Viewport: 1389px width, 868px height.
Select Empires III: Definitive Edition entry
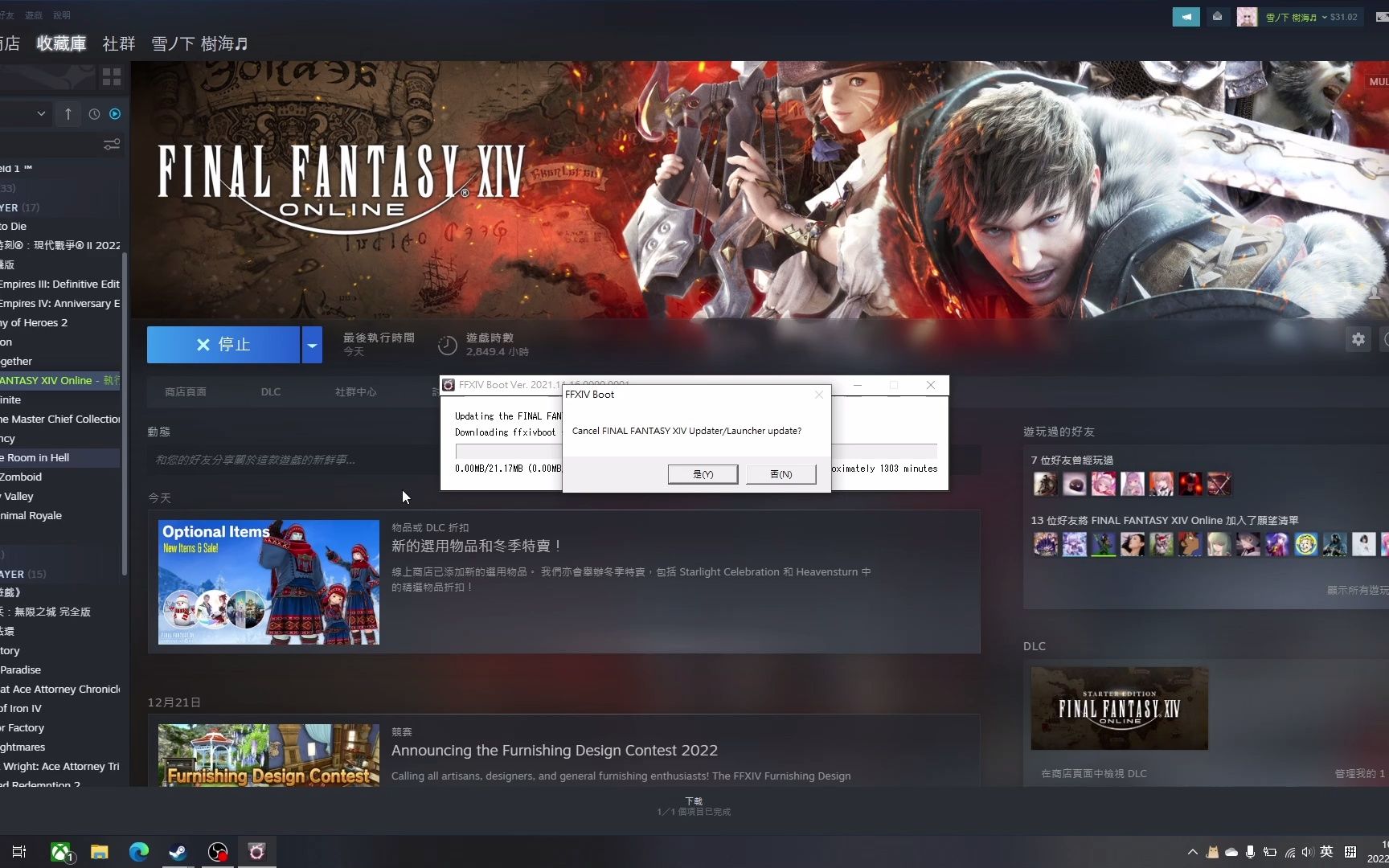(59, 284)
